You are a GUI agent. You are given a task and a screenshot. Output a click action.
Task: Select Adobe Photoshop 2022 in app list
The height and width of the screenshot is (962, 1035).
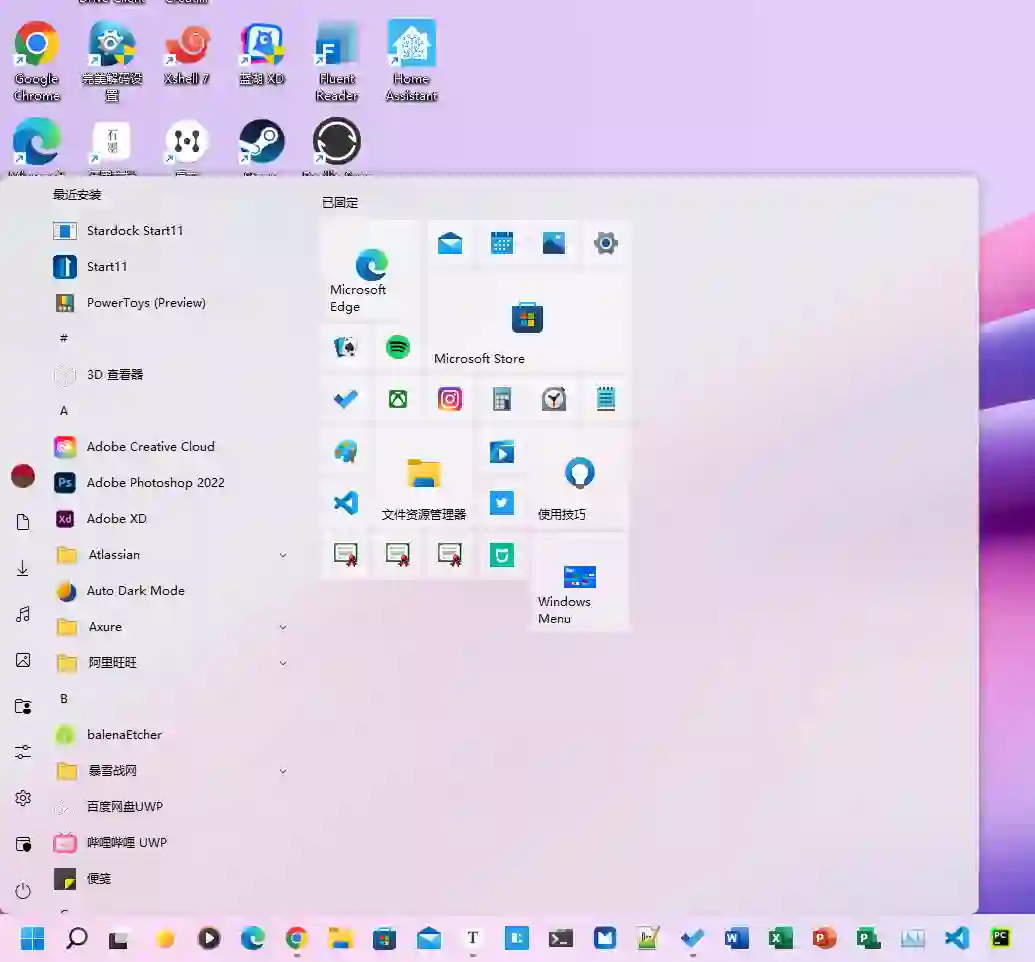pyautogui.click(x=155, y=482)
